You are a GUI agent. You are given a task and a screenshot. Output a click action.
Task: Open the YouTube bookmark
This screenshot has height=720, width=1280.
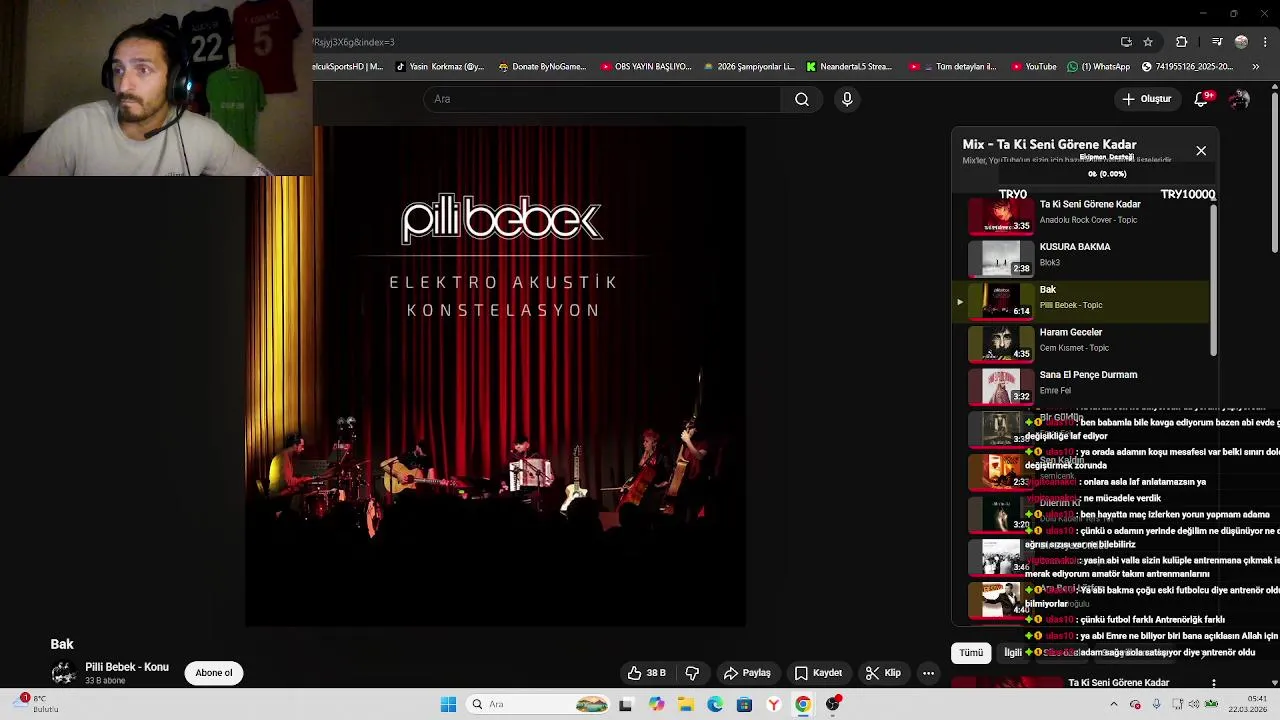(1034, 67)
